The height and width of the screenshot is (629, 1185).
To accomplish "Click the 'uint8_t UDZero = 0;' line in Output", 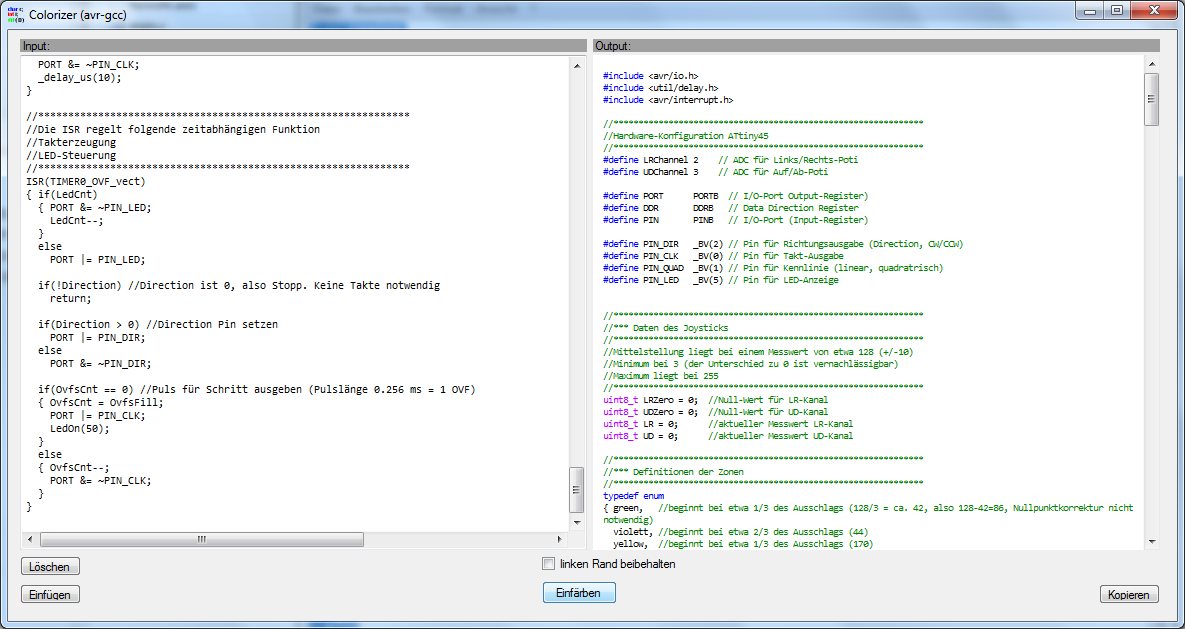I will tap(715, 412).
